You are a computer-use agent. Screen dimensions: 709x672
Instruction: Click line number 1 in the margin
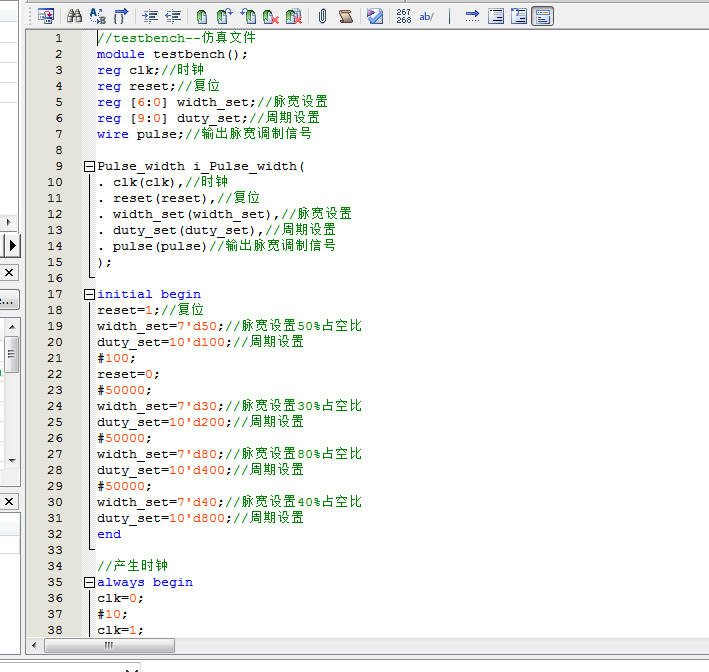click(x=59, y=38)
